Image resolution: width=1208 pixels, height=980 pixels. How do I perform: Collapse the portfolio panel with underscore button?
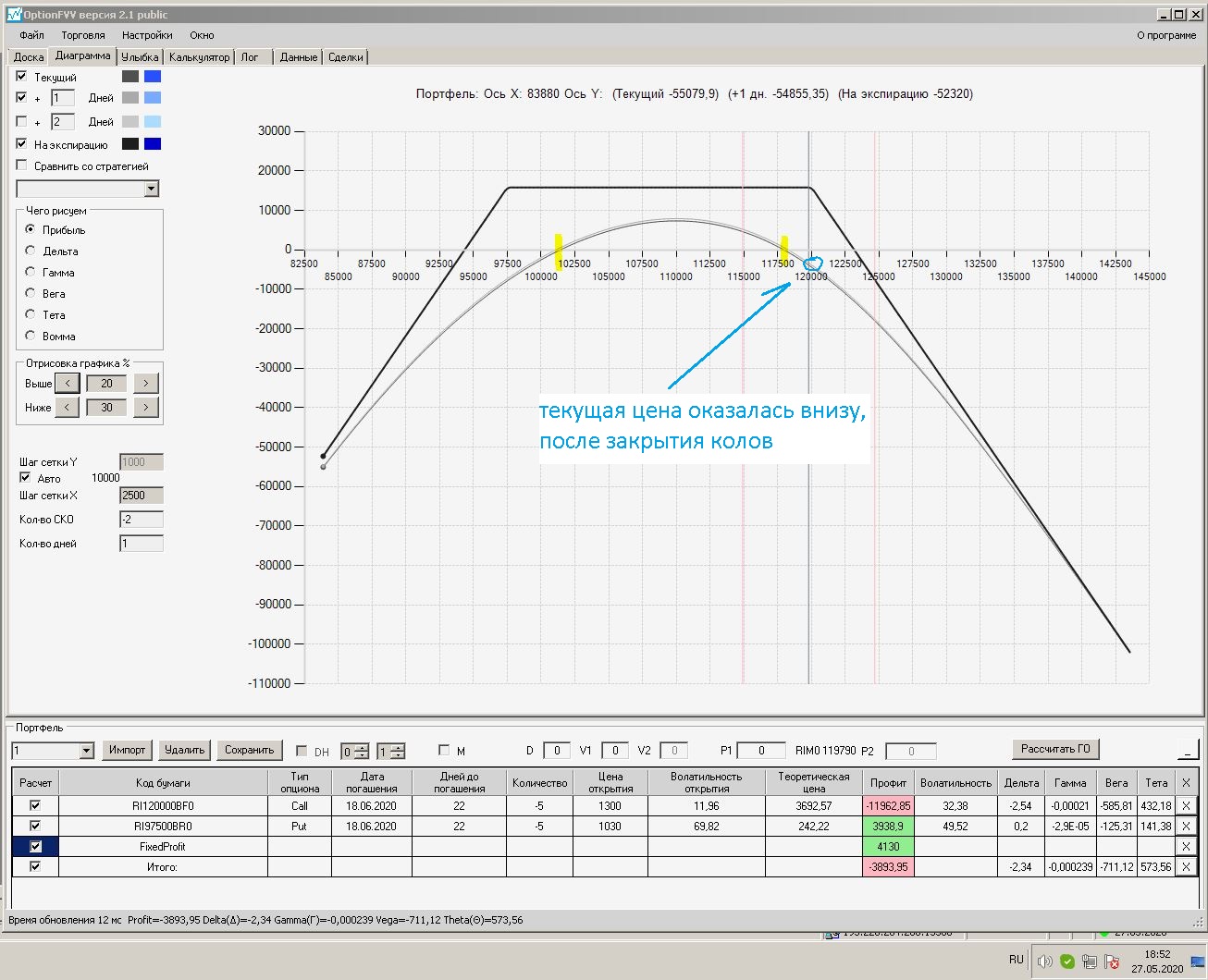1187,750
